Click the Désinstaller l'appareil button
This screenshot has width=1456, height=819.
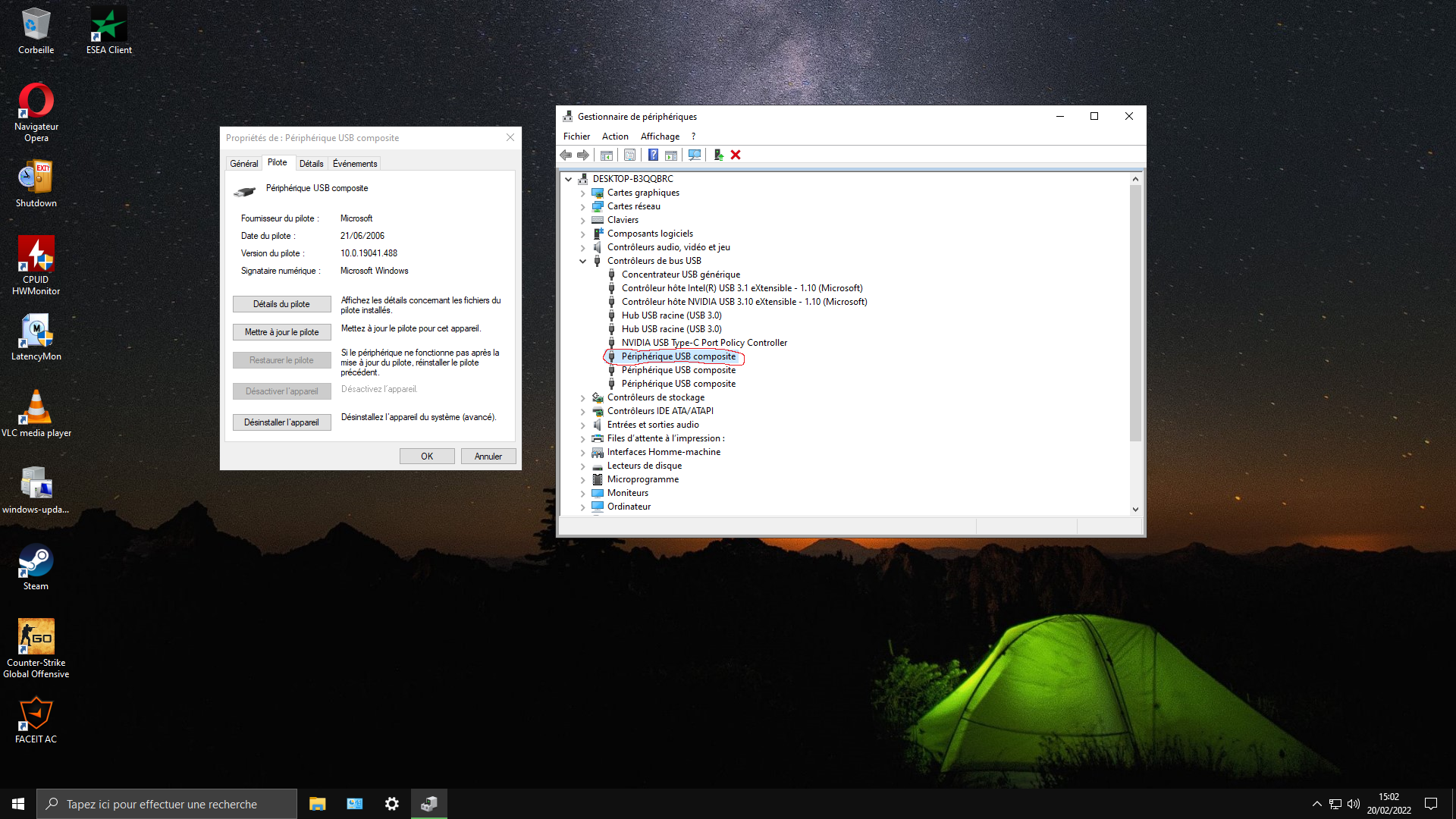[x=281, y=422]
